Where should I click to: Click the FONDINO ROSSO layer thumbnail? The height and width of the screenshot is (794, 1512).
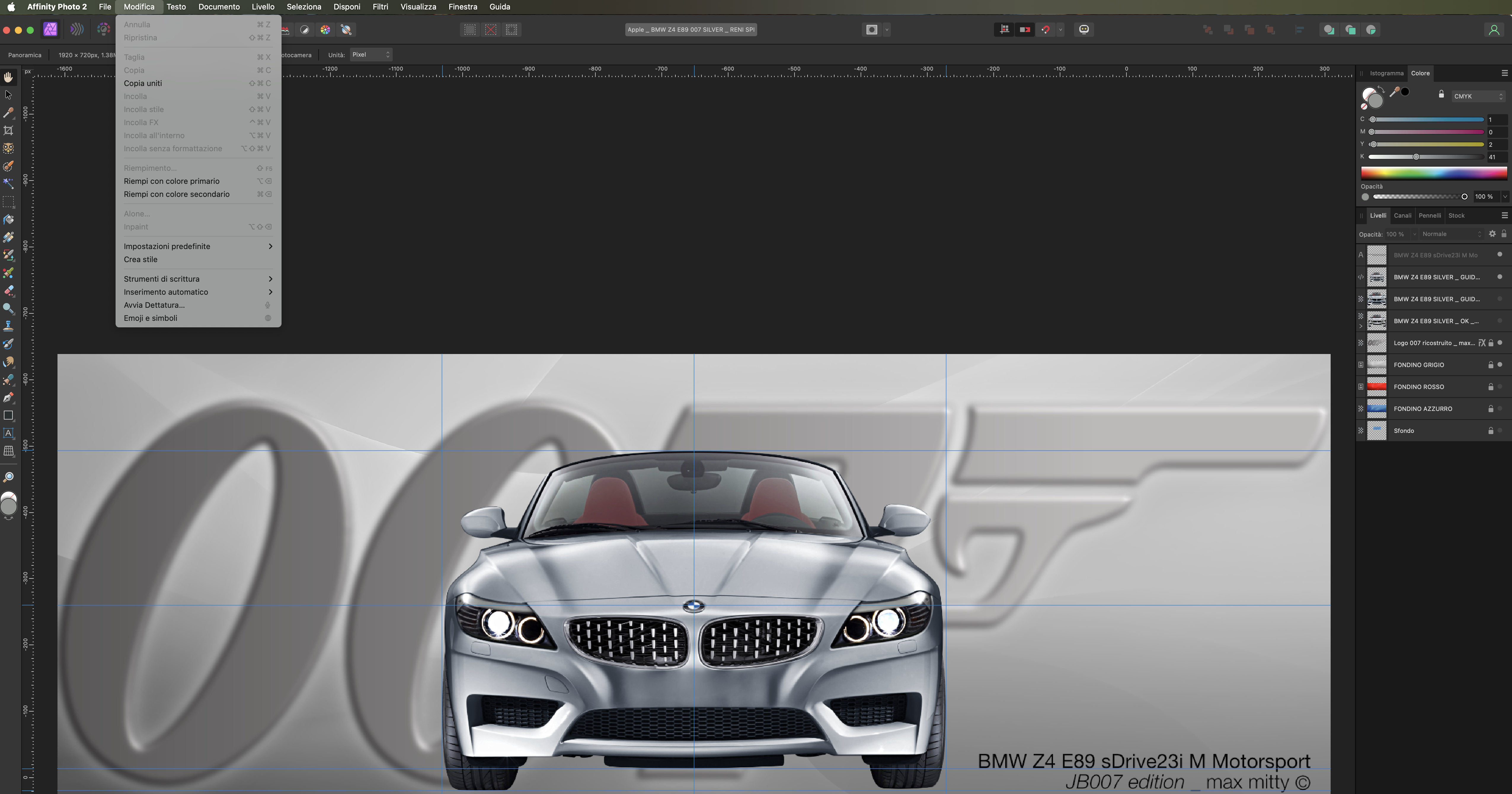(x=1376, y=386)
